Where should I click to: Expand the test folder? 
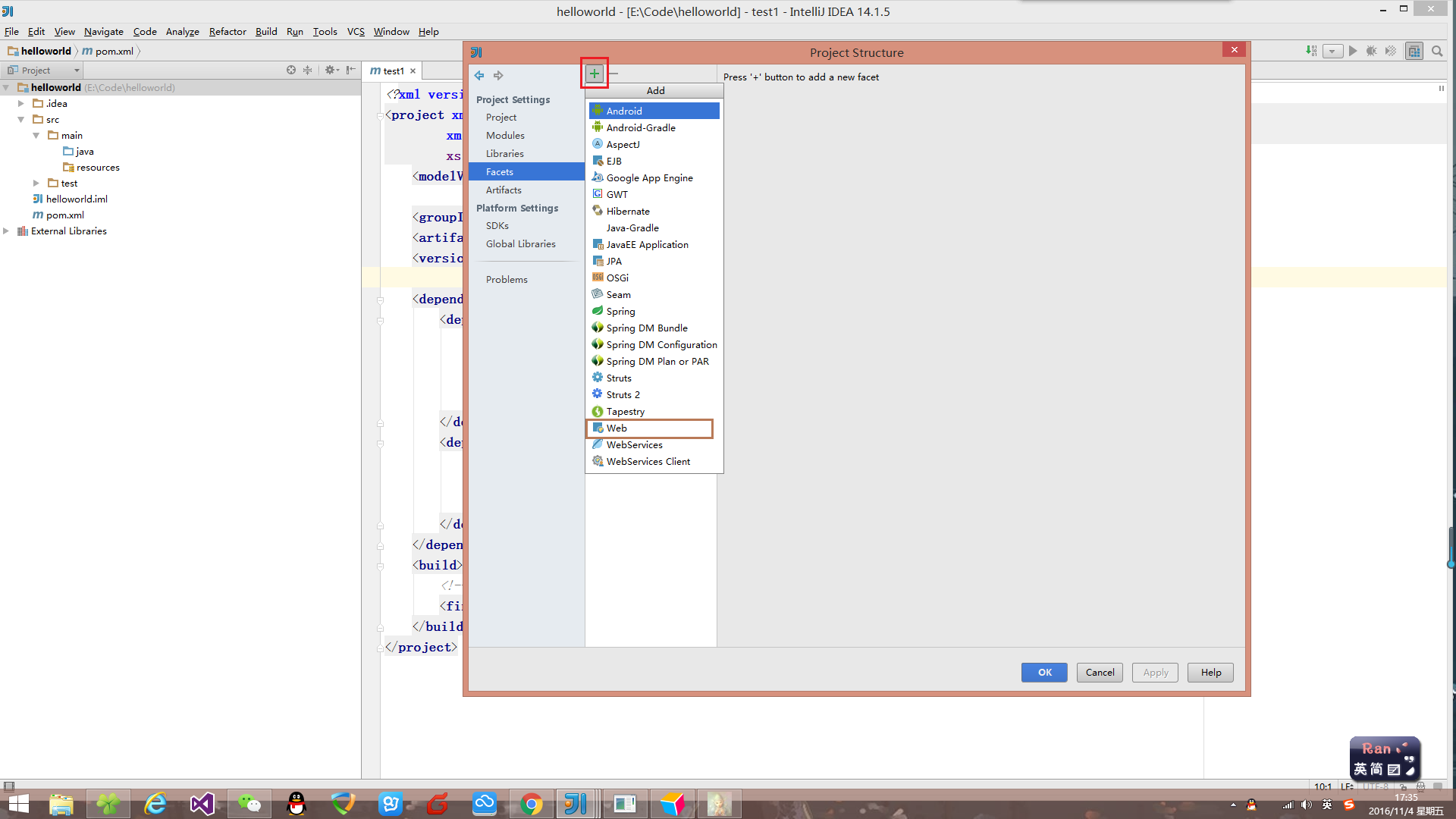[36, 184]
